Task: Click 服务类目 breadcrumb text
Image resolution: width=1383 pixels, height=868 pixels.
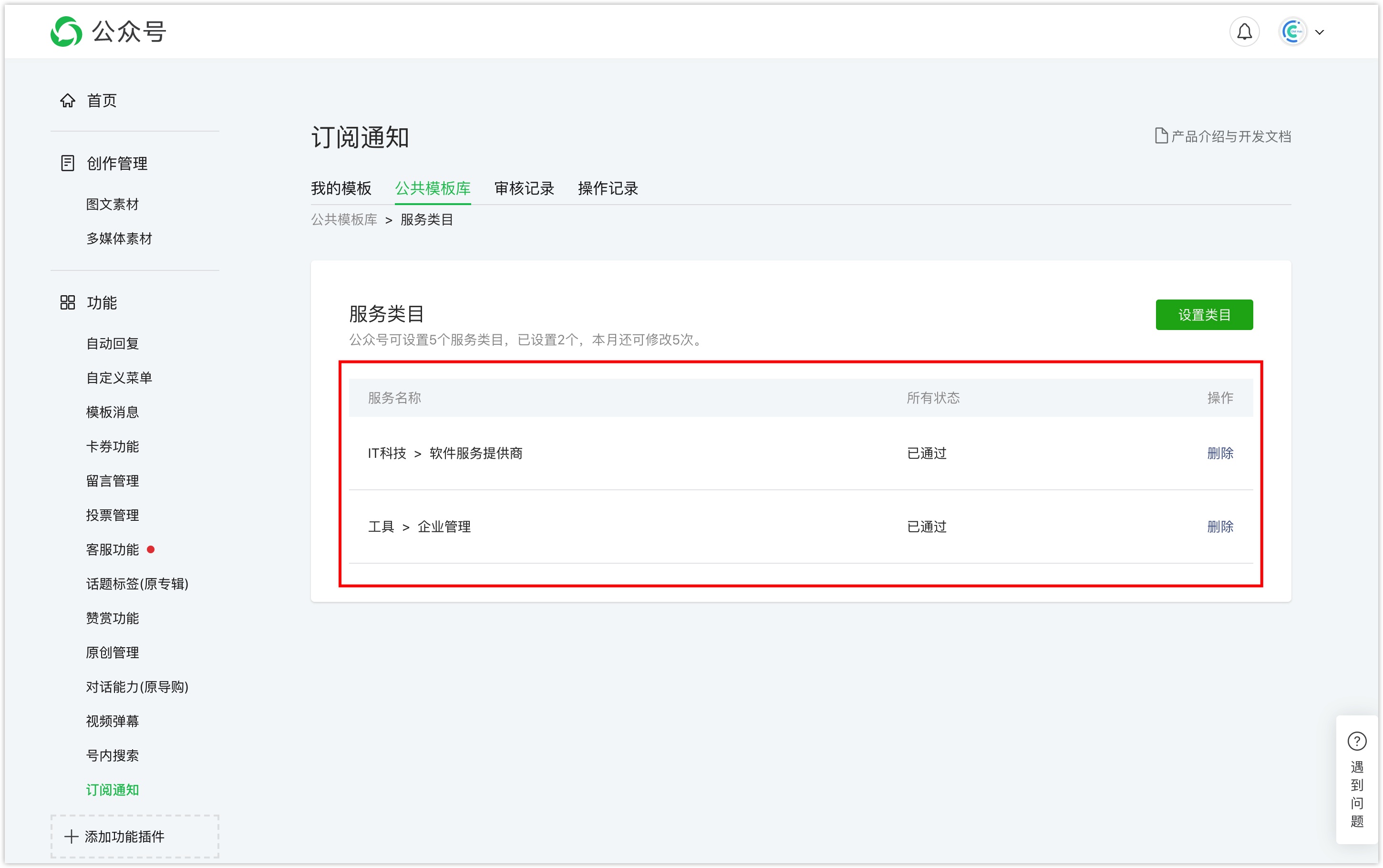Action: [x=427, y=219]
